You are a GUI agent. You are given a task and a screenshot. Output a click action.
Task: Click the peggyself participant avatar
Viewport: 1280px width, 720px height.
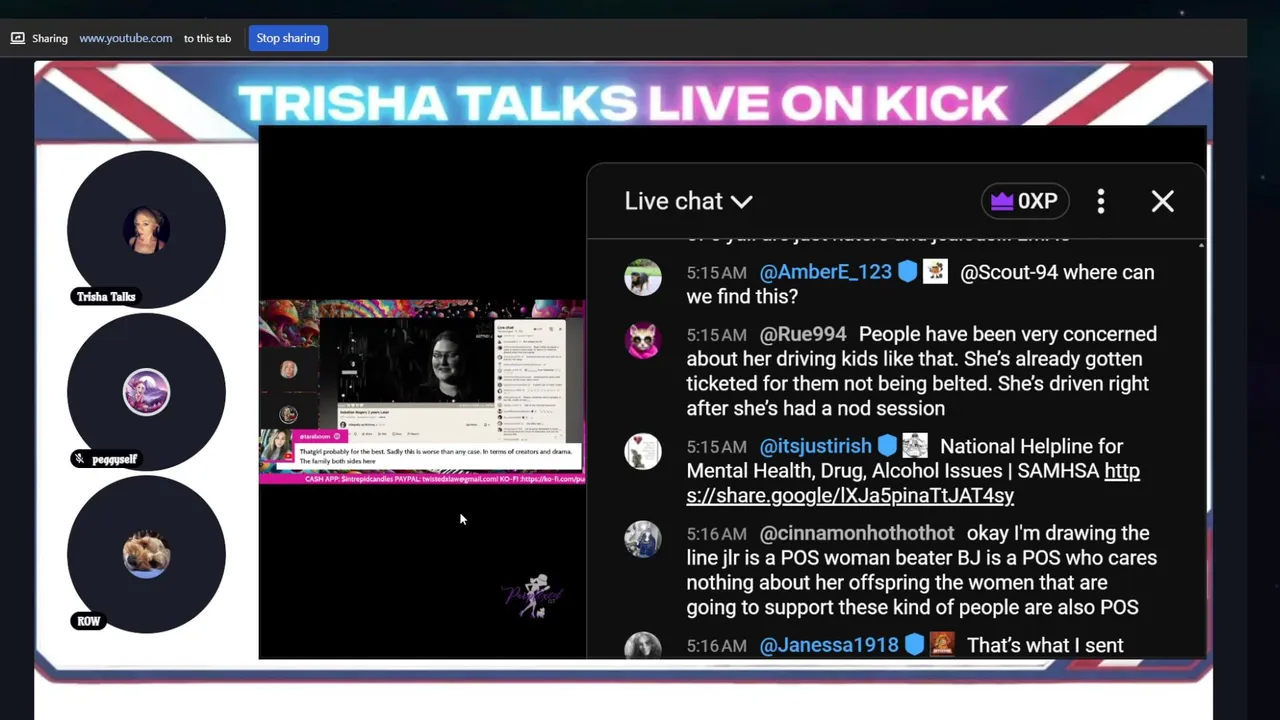pos(146,392)
